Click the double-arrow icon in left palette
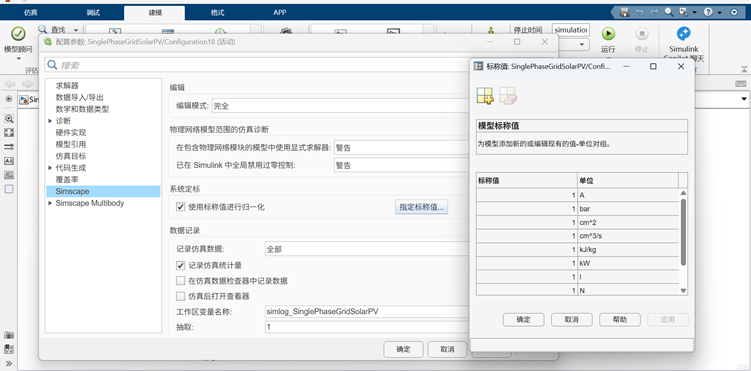Viewport: 751px width, 371px height. pos(9,147)
